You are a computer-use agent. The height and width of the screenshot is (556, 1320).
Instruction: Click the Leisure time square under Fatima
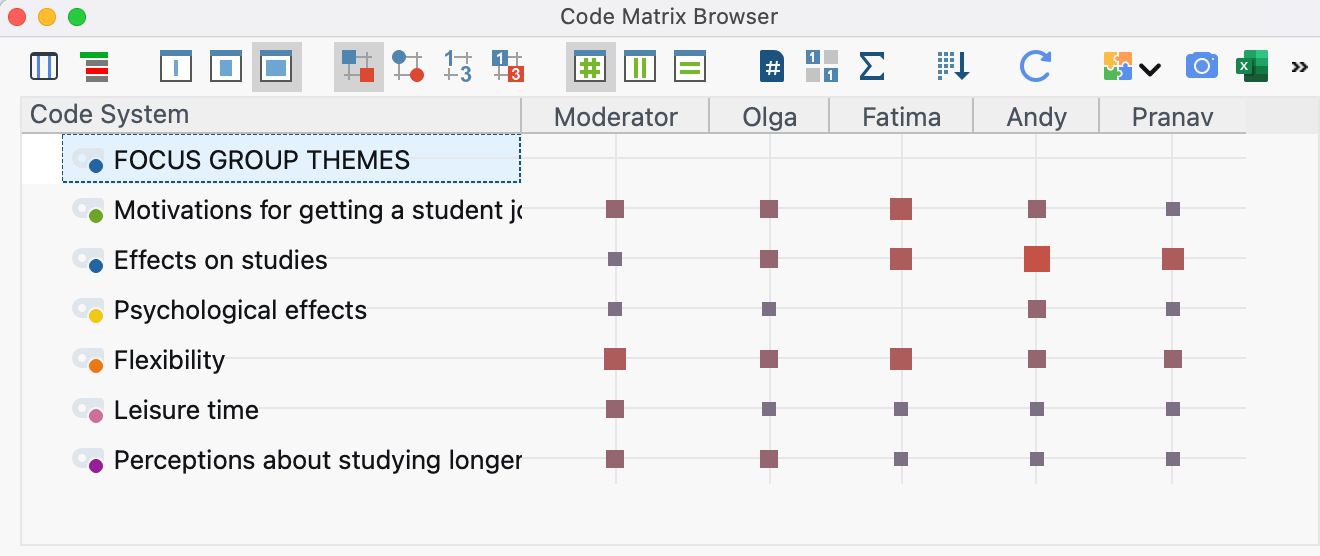coord(901,409)
